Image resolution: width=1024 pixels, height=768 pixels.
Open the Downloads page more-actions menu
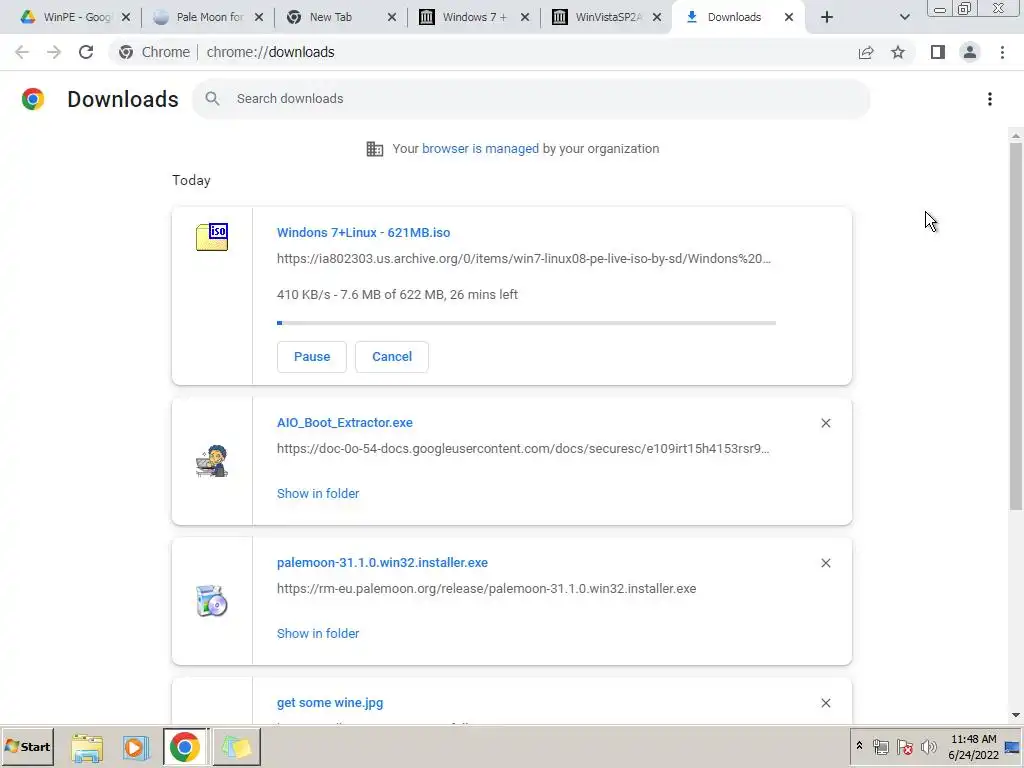click(x=990, y=99)
